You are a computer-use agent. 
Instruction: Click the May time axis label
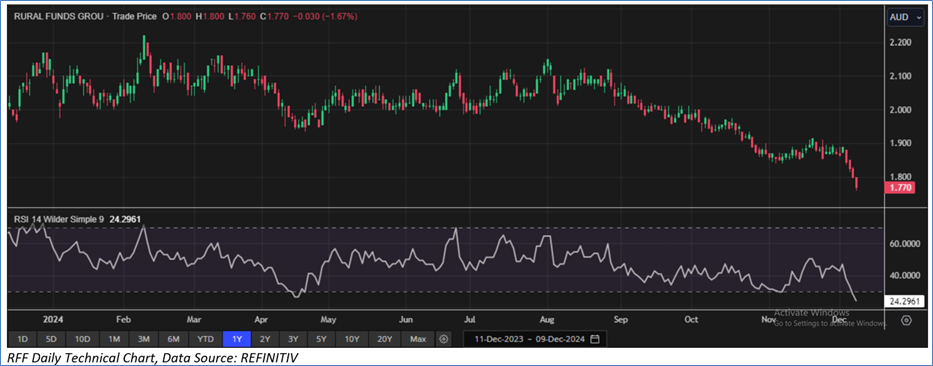(329, 319)
